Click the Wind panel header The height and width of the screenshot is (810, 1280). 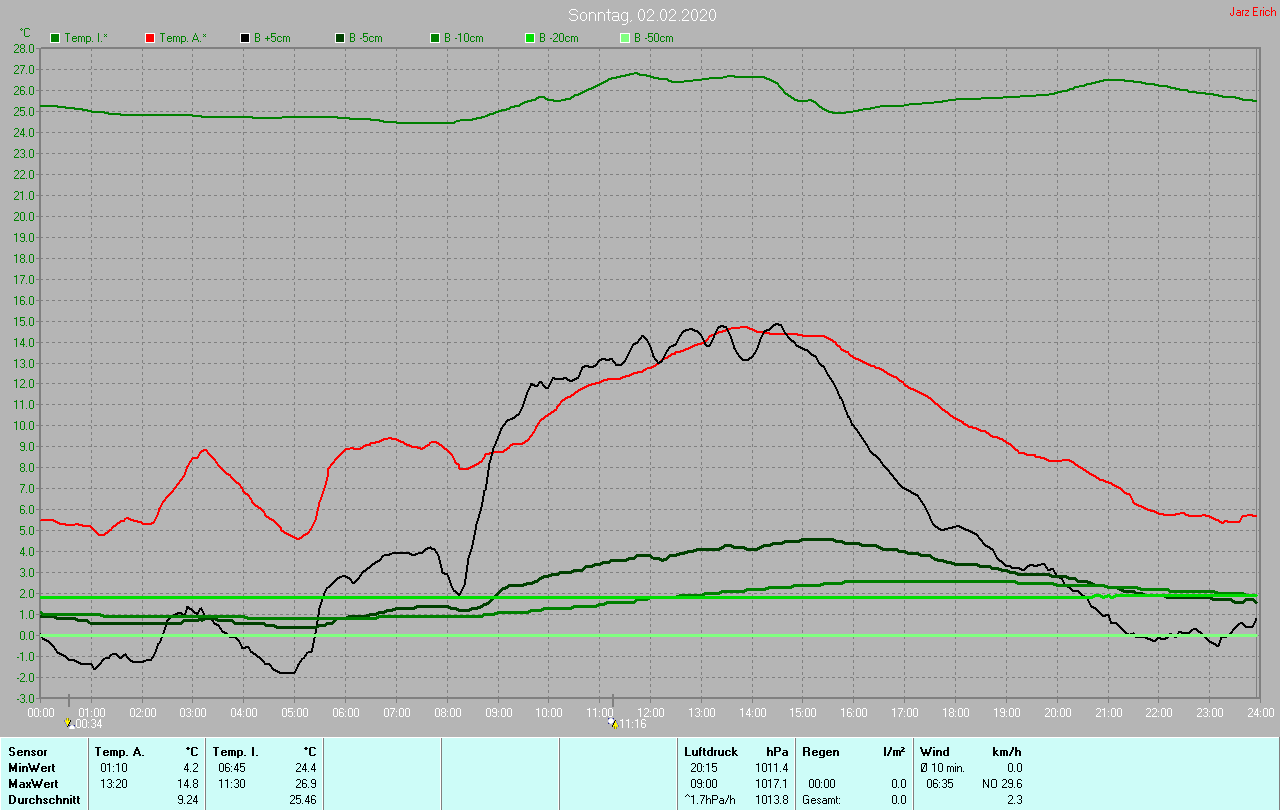(x=935, y=751)
